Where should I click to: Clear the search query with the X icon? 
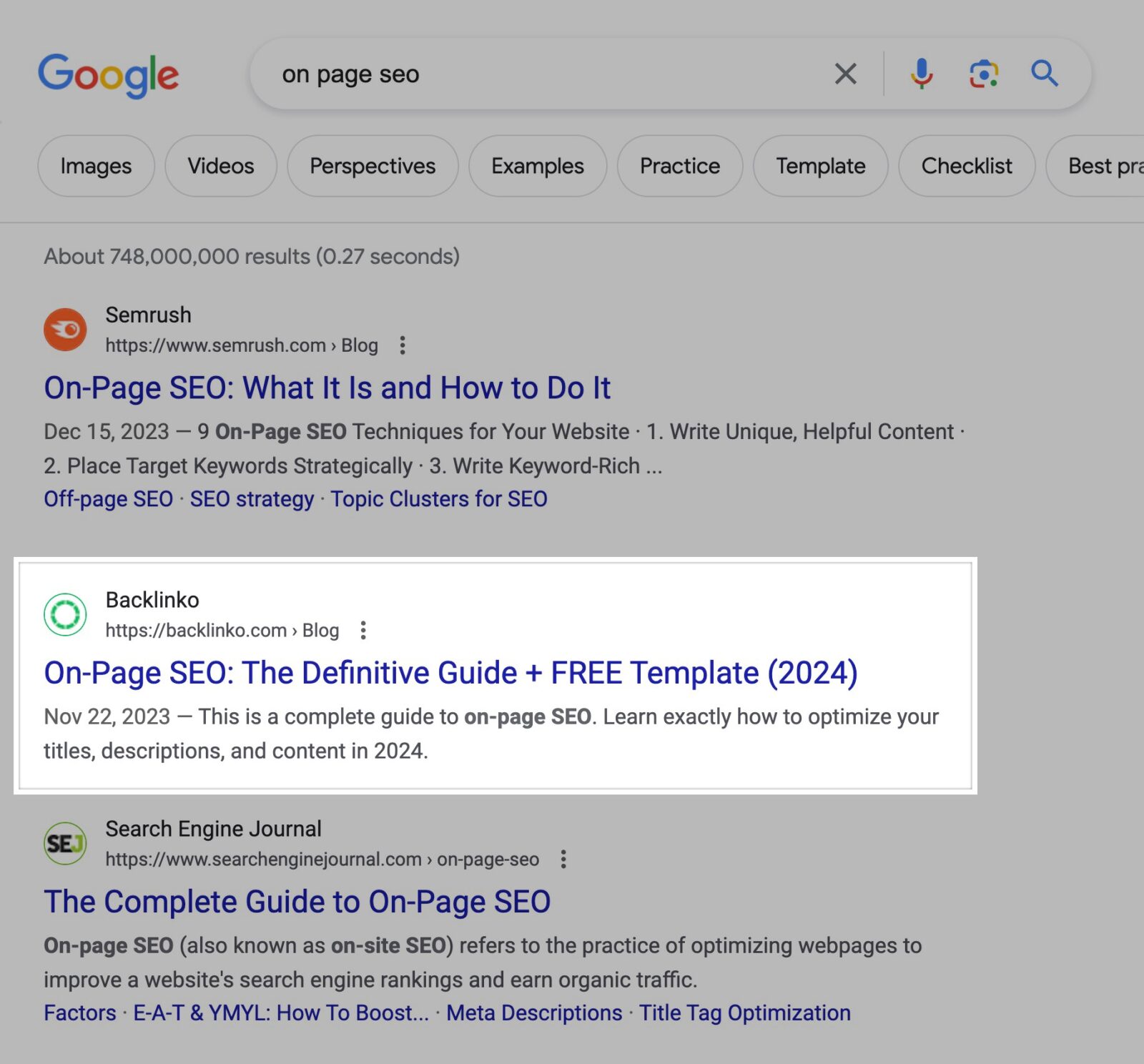click(x=845, y=74)
